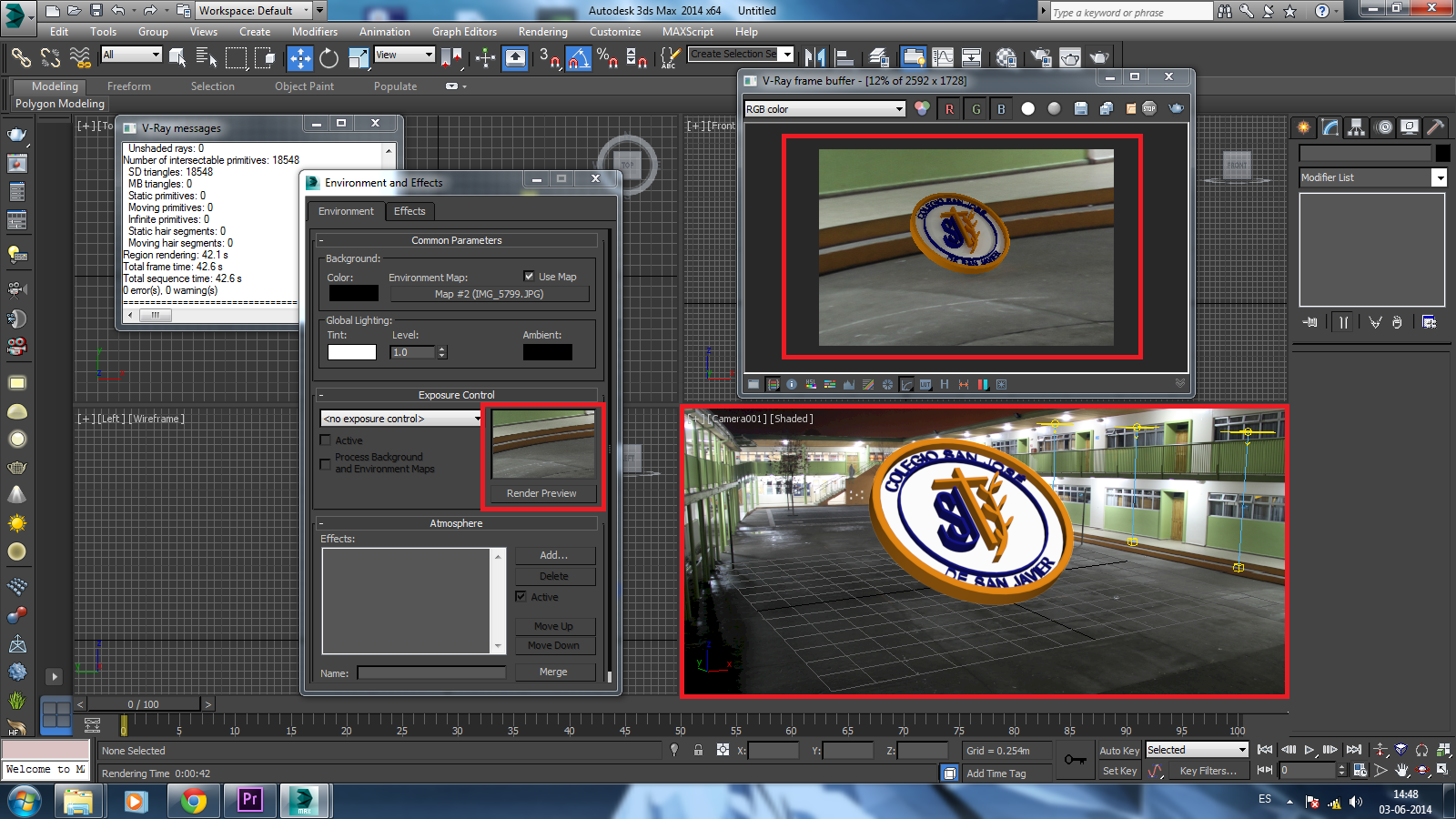Open Material Editor from main toolbar
1456x819 pixels.
click(1006, 57)
